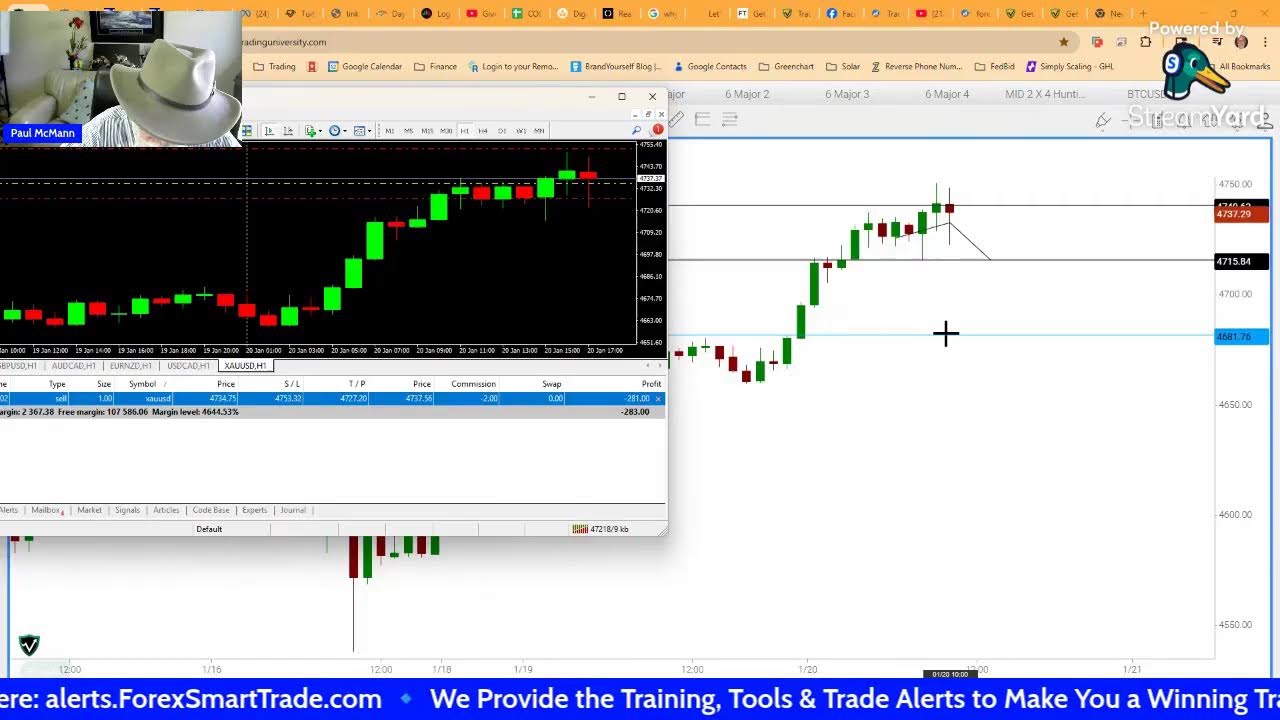Open the 6 Major 2 layout tab
This screenshot has width=1280, height=720.
coord(747,94)
